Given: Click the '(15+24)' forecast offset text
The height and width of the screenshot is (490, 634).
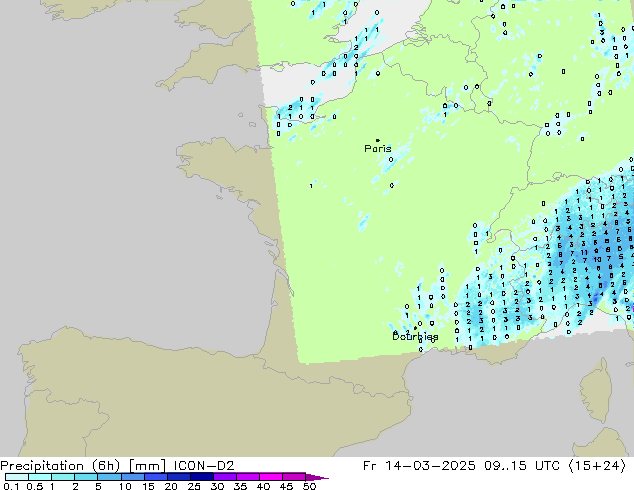Looking at the screenshot, I should click(598, 465).
